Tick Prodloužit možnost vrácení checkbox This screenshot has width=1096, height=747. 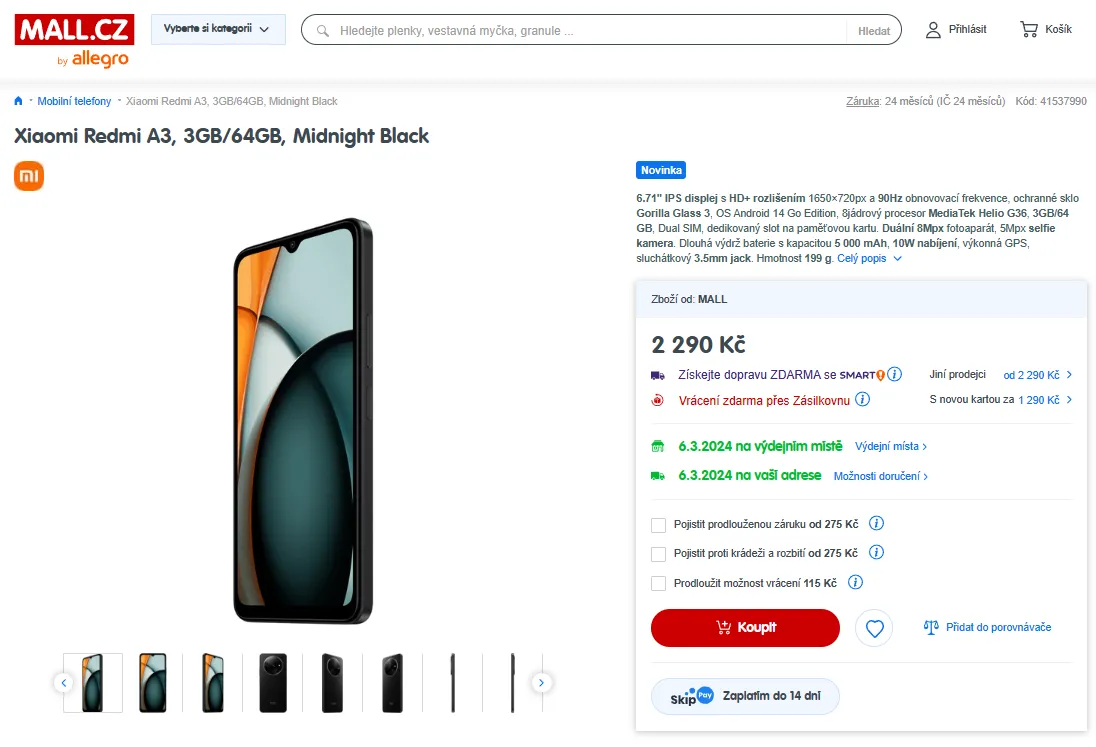click(658, 583)
